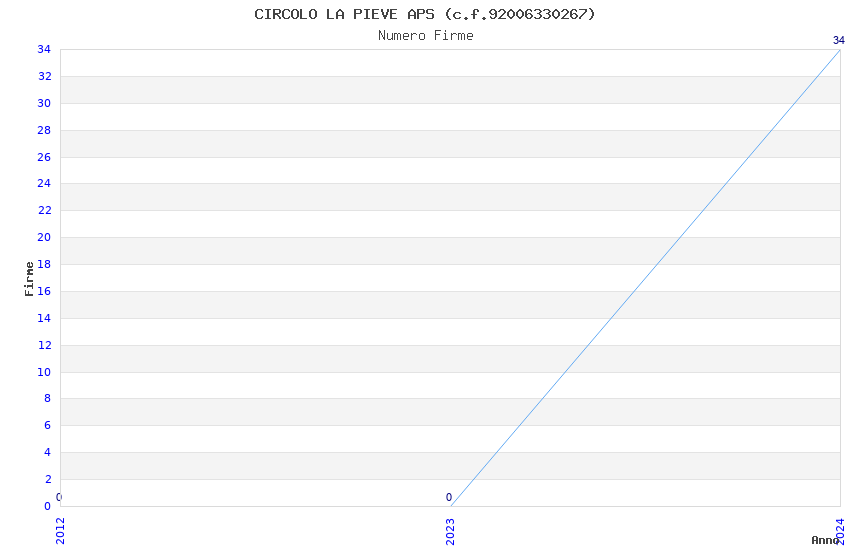Click the y-axis tick label 28
Image resolution: width=850 pixels, height=550 pixels.
(x=44, y=130)
